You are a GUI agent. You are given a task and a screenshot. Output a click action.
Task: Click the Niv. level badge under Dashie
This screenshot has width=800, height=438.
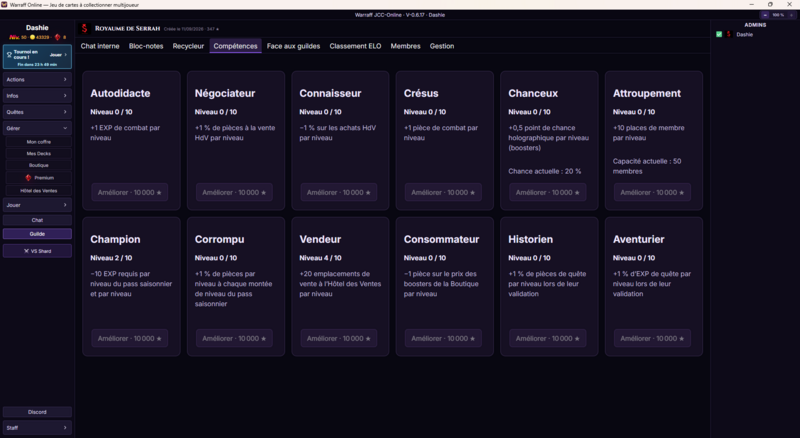point(14,37)
